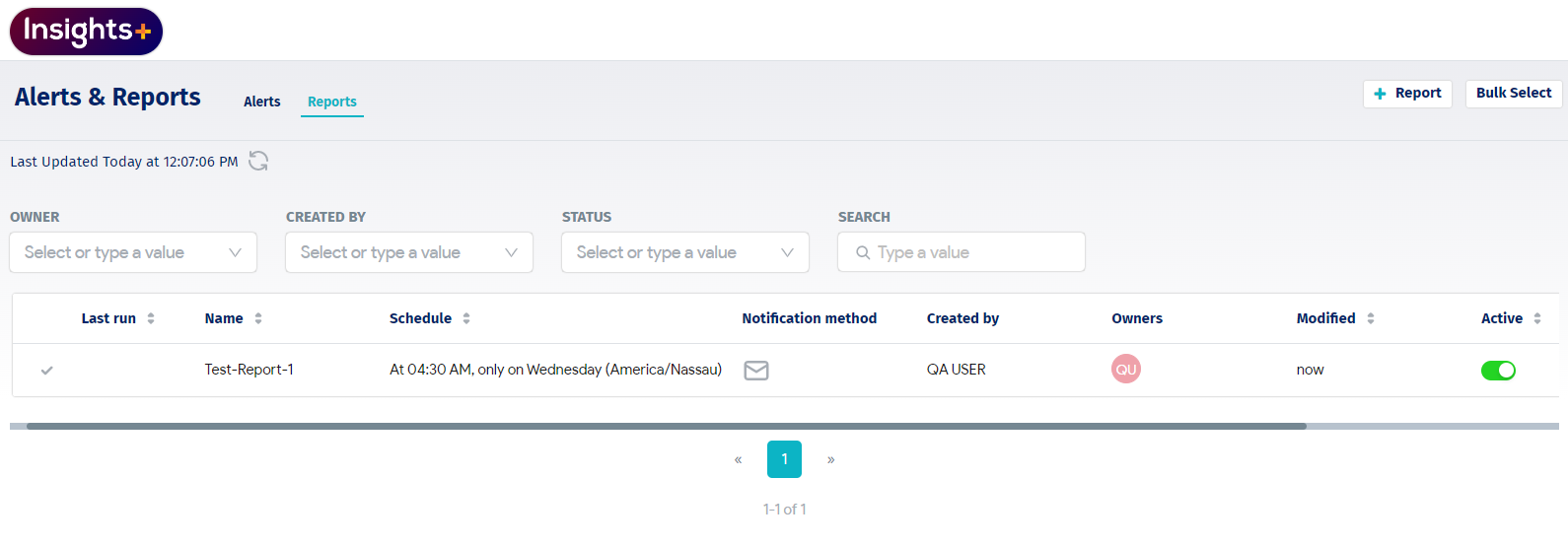This screenshot has width=1568, height=547.
Task: Click the email notification method icon
Action: [756, 371]
